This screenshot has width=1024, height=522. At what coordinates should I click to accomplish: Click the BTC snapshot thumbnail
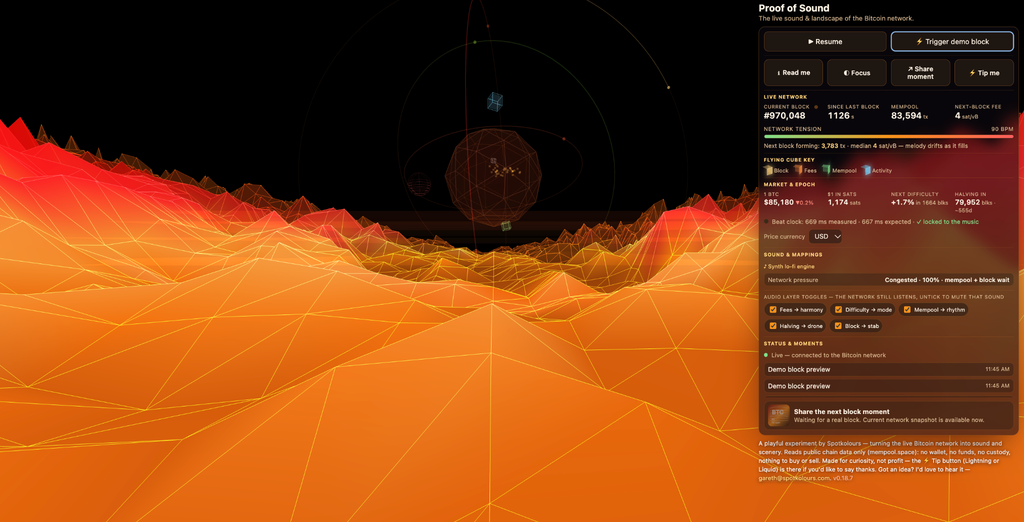coord(778,416)
